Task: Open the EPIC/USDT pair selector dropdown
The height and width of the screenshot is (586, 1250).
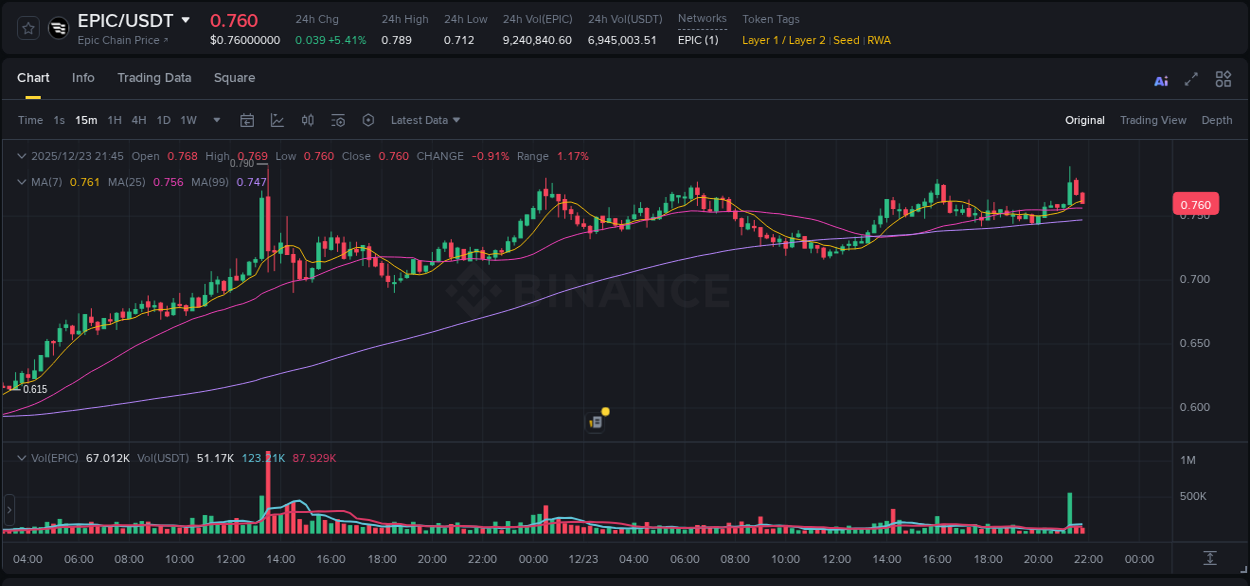Action: point(183,20)
